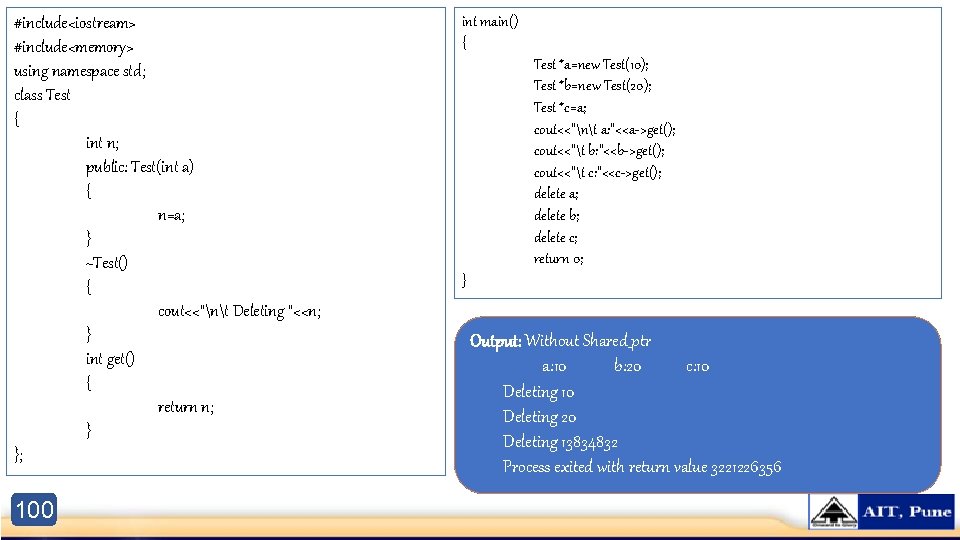The width and height of the screenshot is (960, 540).
Task: Click 'public: Test(int a)' constructor line
Action: pos(140,167)
